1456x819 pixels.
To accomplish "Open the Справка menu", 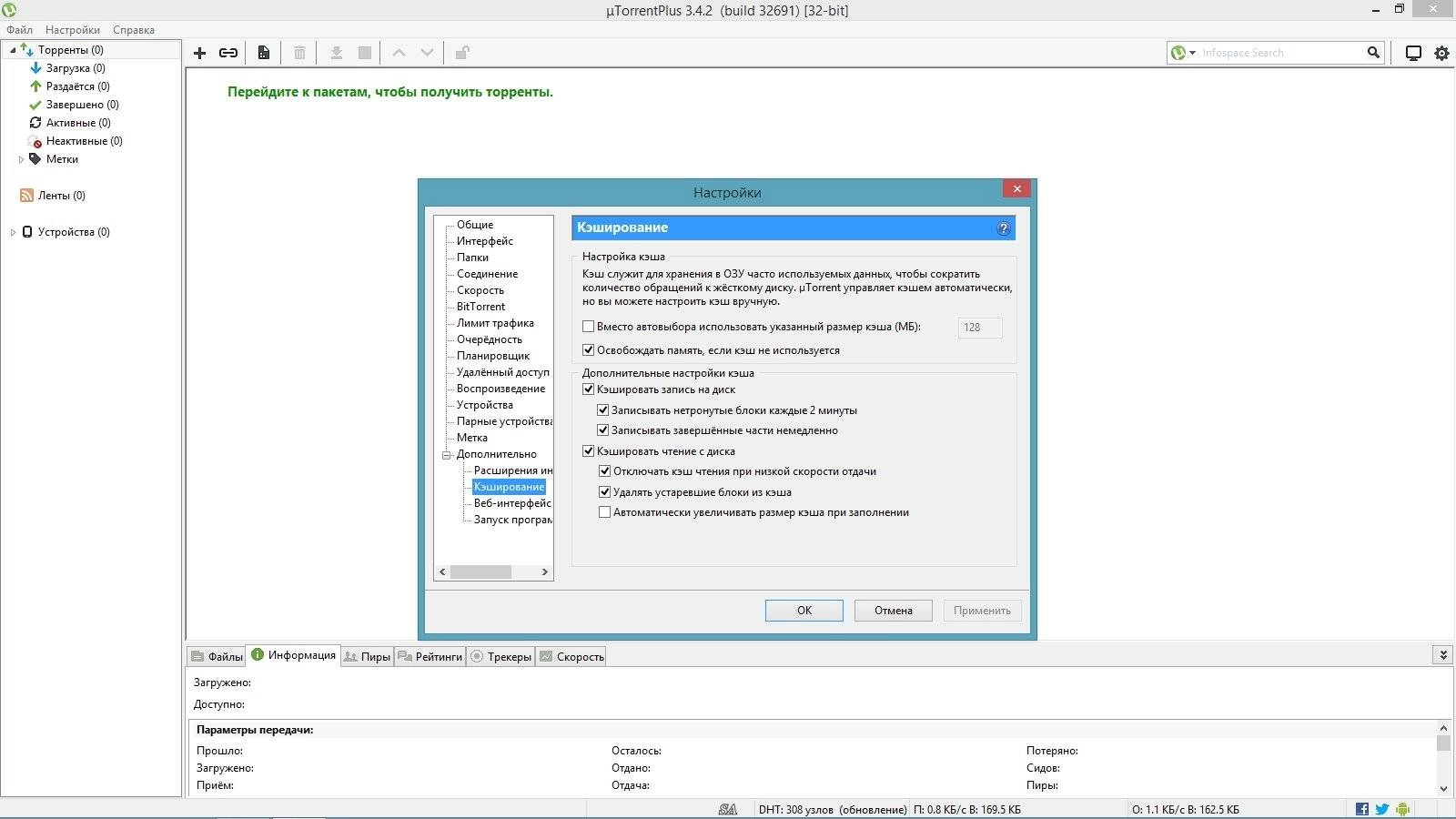I will (134, 30).
